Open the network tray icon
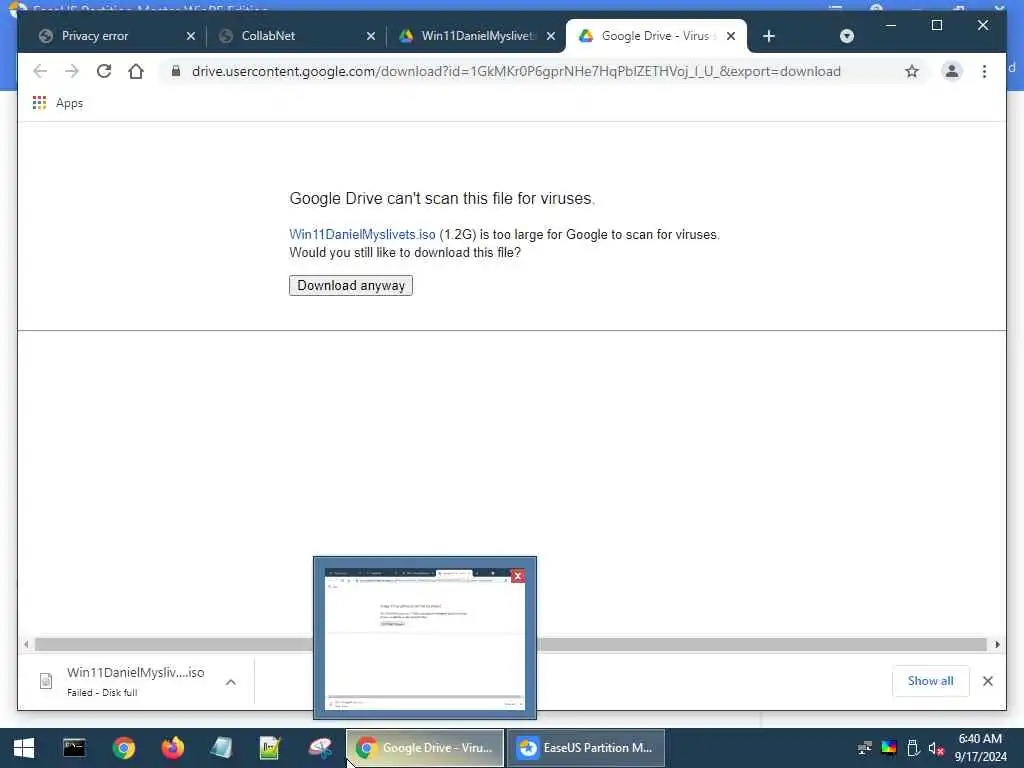Screen dimensions: 1024x768 click(x=865, y=748)
